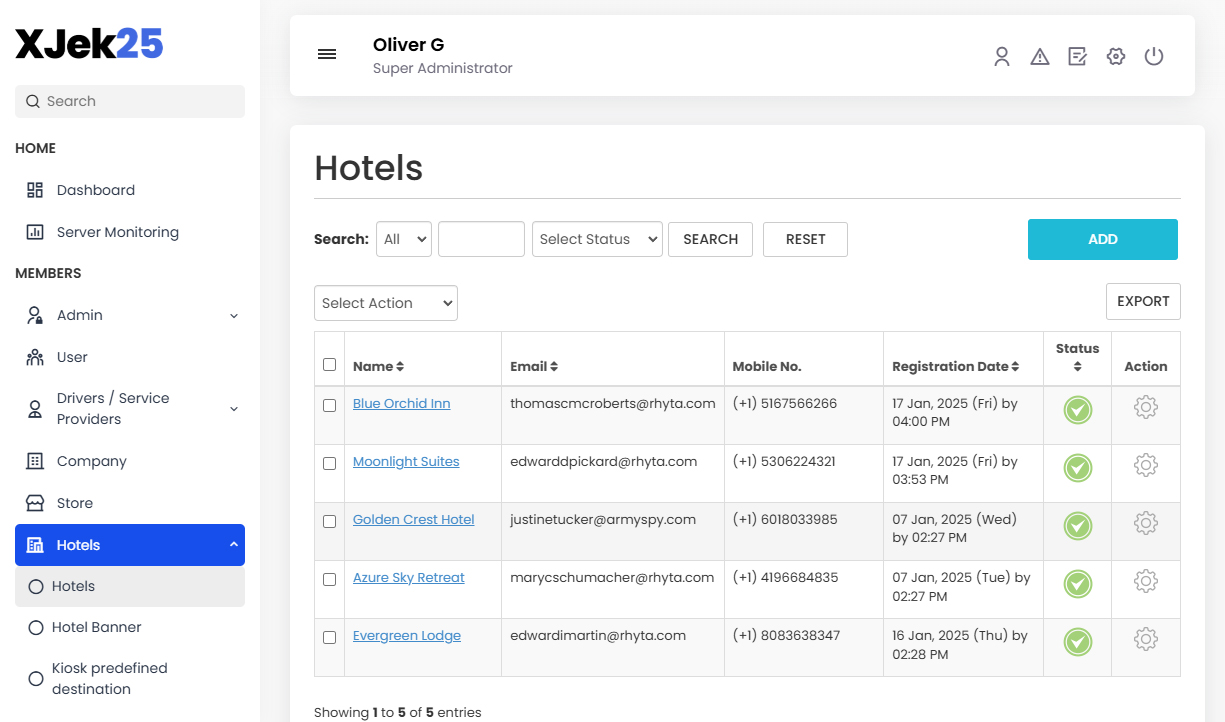Open the Golden Crest Hotel link
This screenshot has height=722, width=1225.
click(x=413, y=519)
